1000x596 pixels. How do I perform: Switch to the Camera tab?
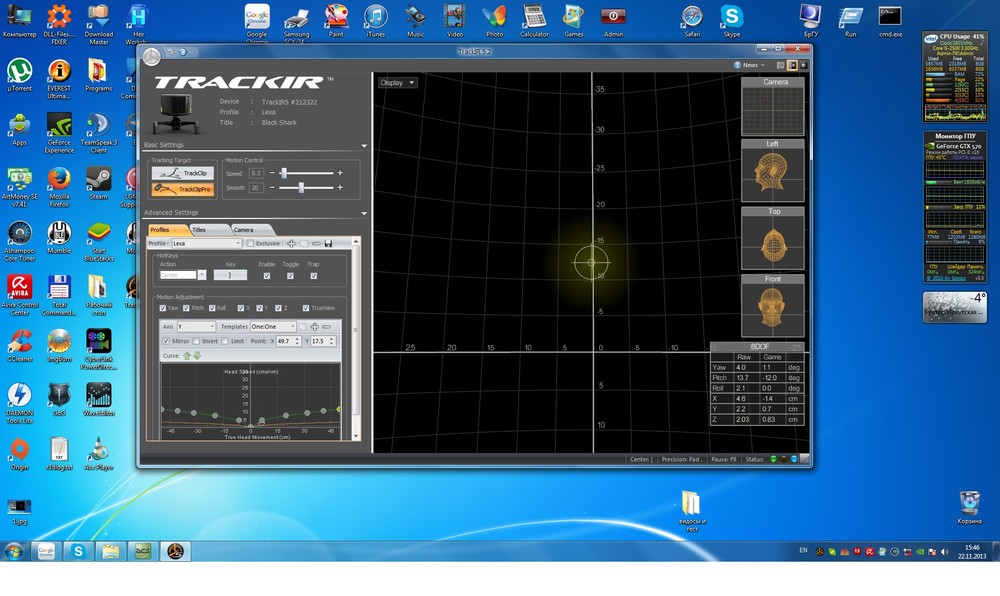pos(251,229)
